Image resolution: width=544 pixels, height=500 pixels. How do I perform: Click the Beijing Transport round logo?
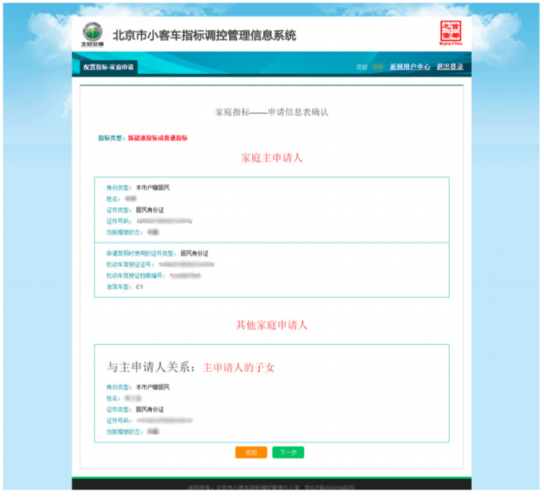92,34
